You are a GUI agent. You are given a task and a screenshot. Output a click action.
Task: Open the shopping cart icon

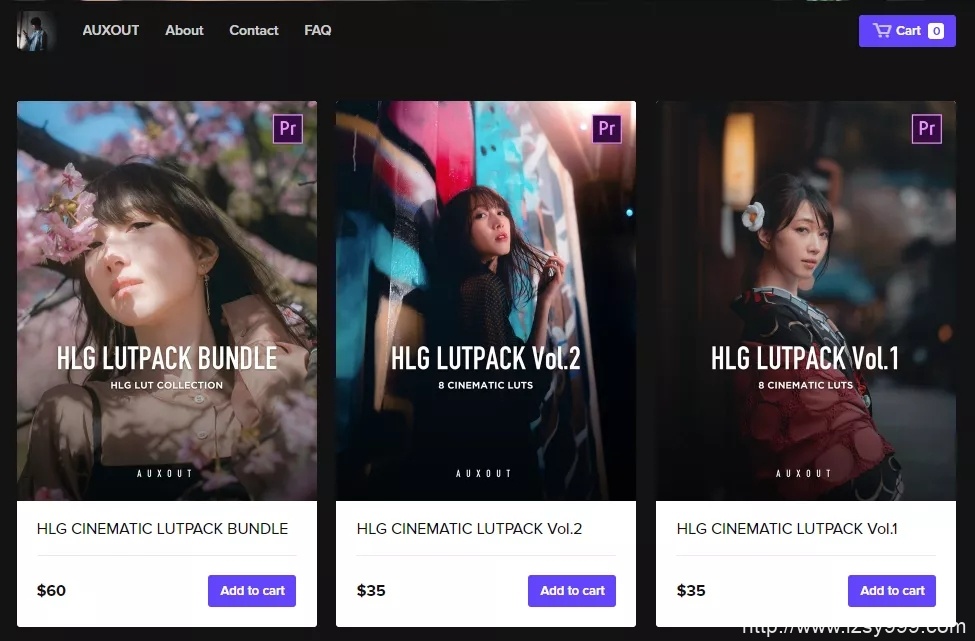pyautogui.click(x=882, y=30)
